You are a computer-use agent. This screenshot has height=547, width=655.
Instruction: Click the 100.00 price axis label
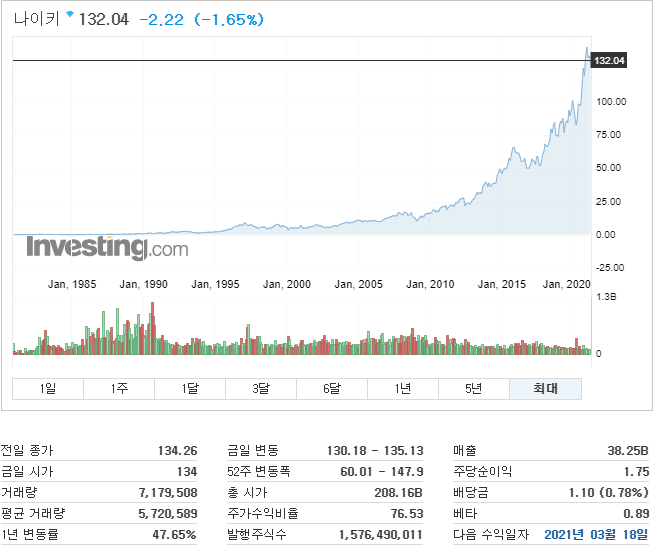[611, 102]
